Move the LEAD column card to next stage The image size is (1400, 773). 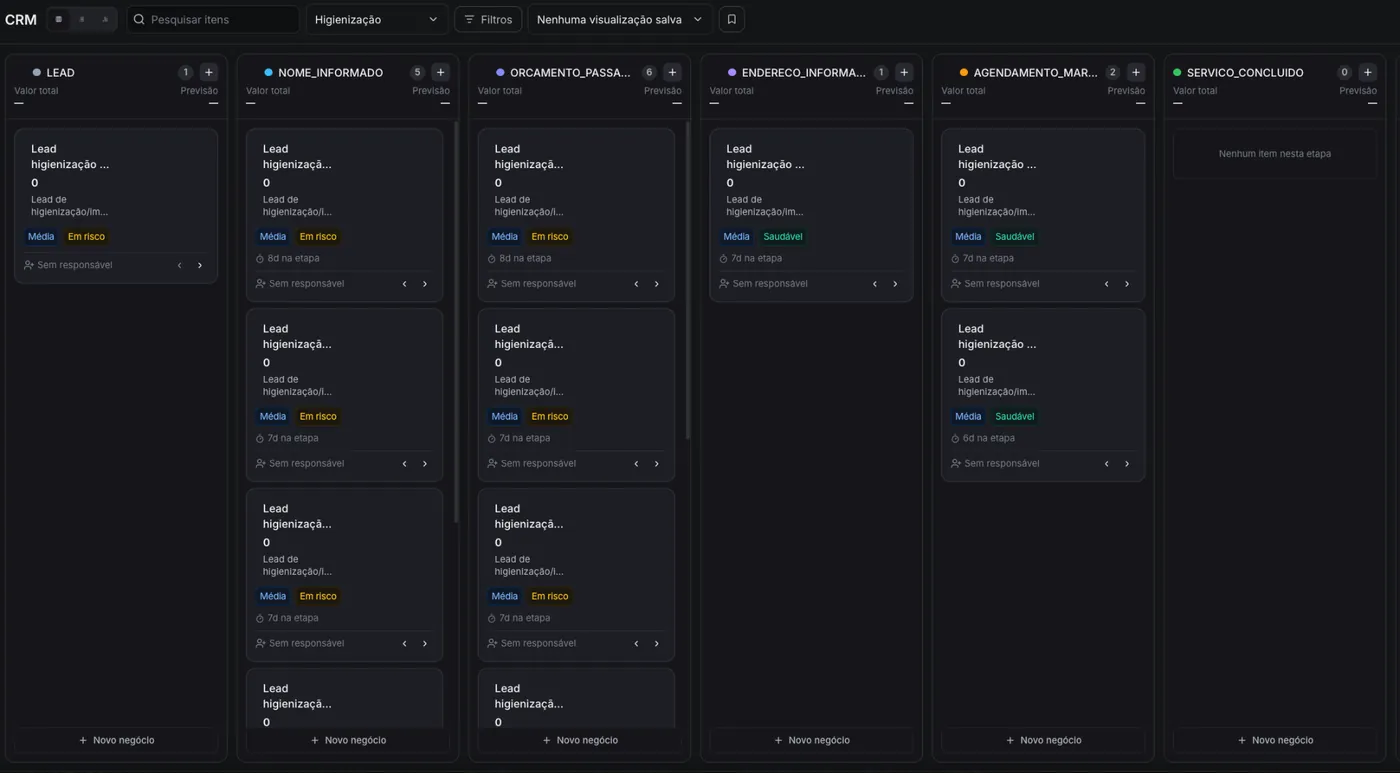pos(200,265)
